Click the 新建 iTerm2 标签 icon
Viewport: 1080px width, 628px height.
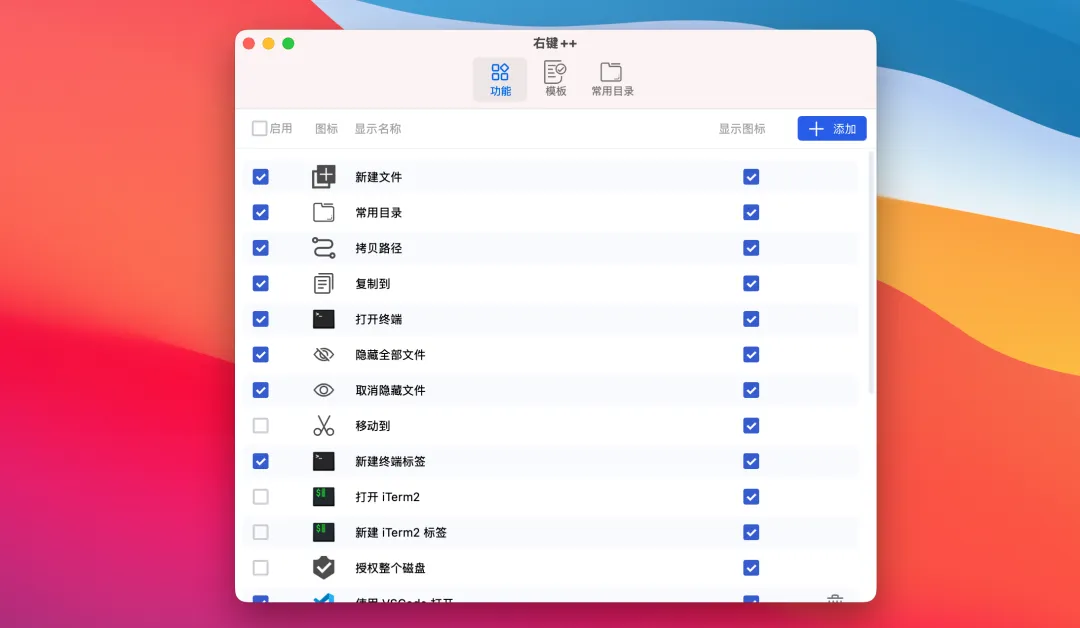click(x=324, y=532)
